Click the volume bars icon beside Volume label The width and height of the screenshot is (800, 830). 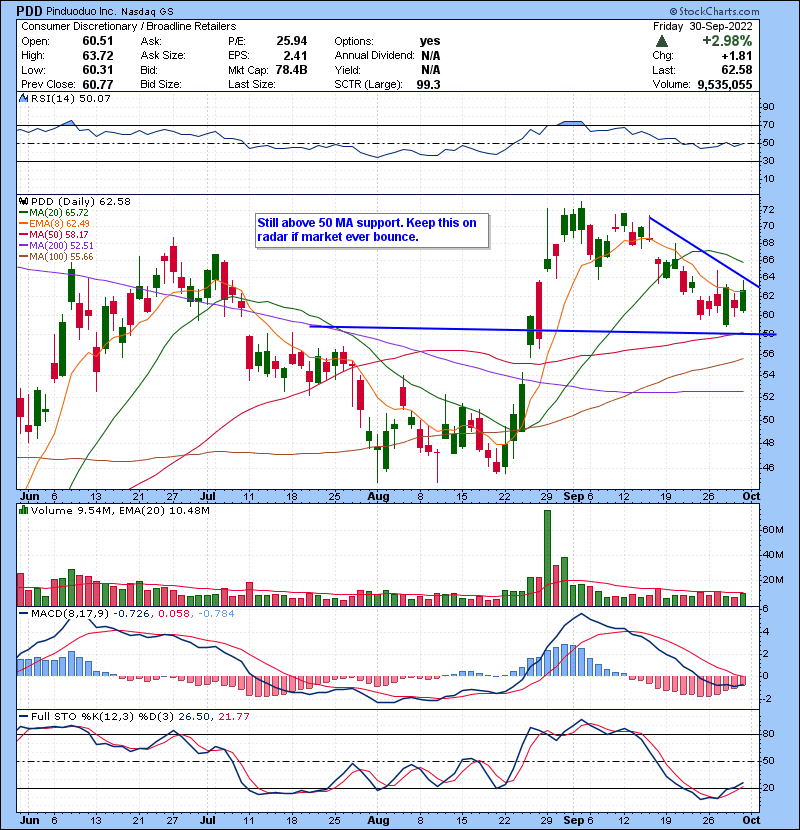click(x=23, y=510)
